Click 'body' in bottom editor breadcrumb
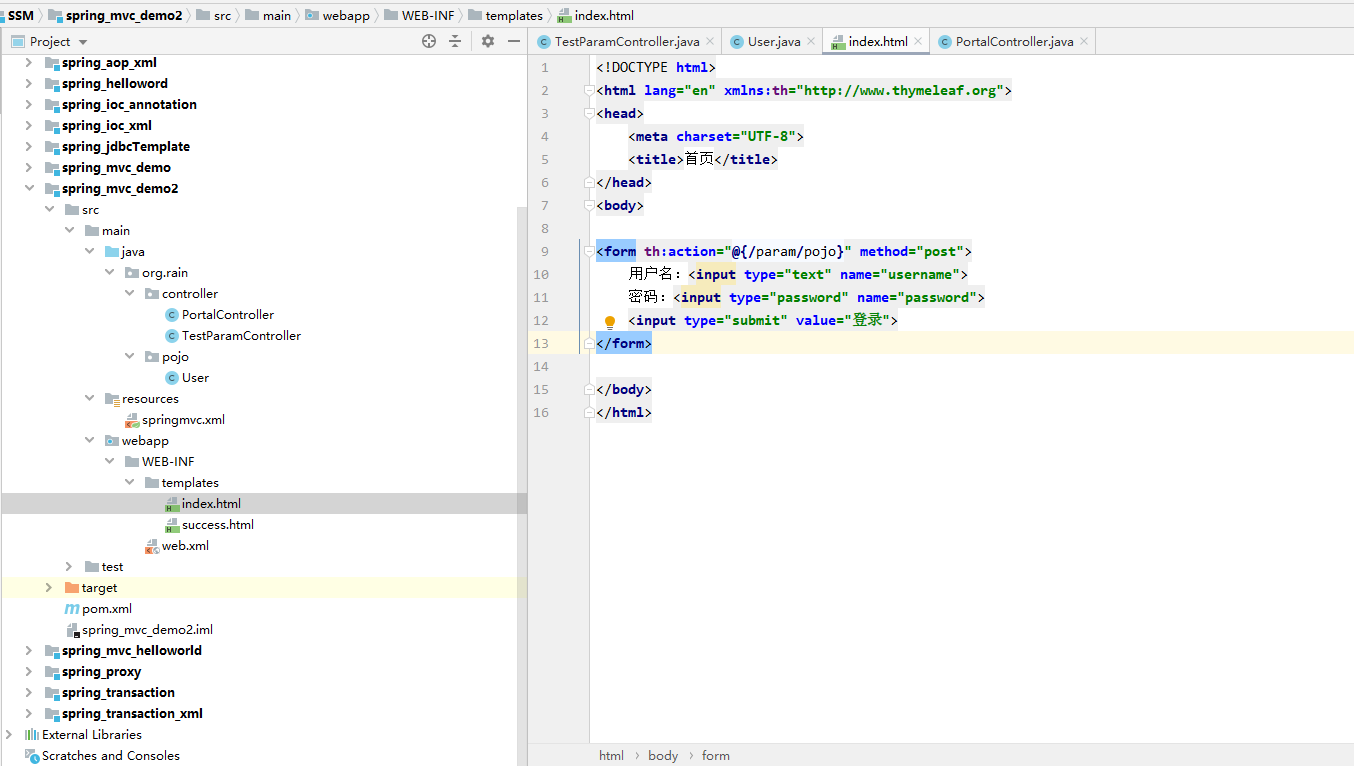The width and height of the screenshot is (1354, 766). tap(663, 756)
